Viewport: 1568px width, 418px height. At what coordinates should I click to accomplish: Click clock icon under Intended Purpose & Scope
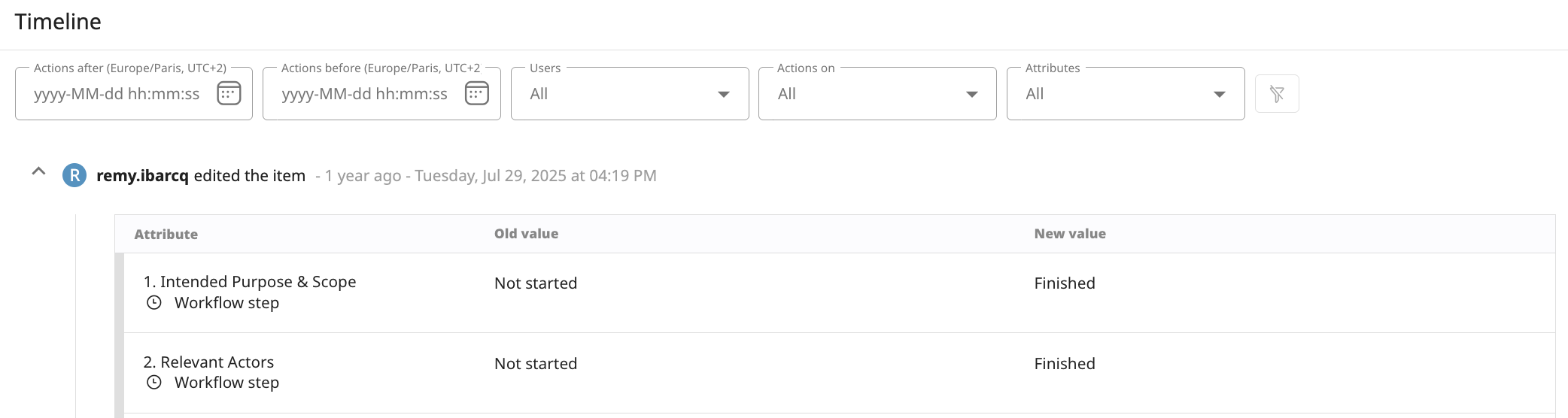pyautogui.click(x=154, y=302)
